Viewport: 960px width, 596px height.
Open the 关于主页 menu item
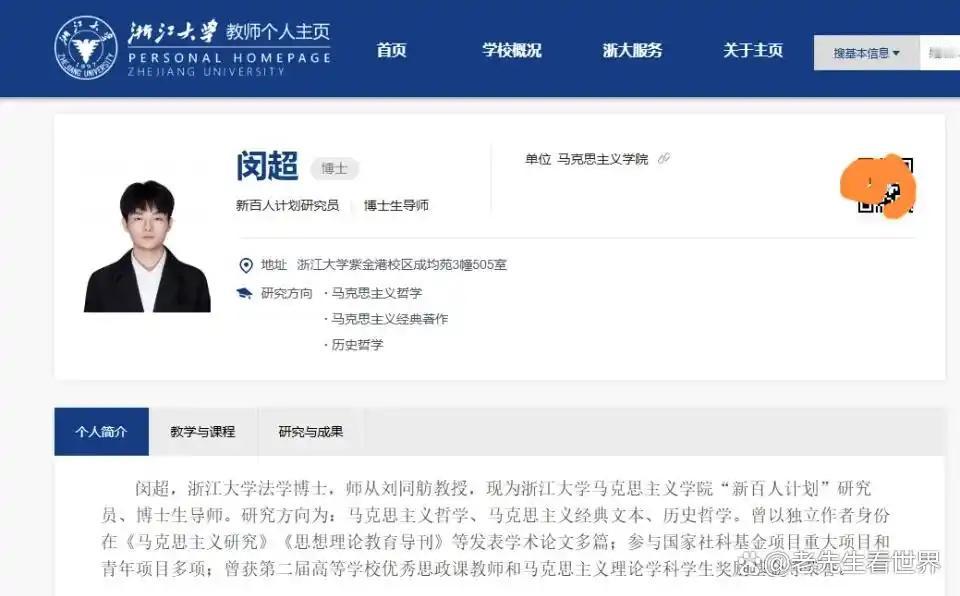[752, 50]
